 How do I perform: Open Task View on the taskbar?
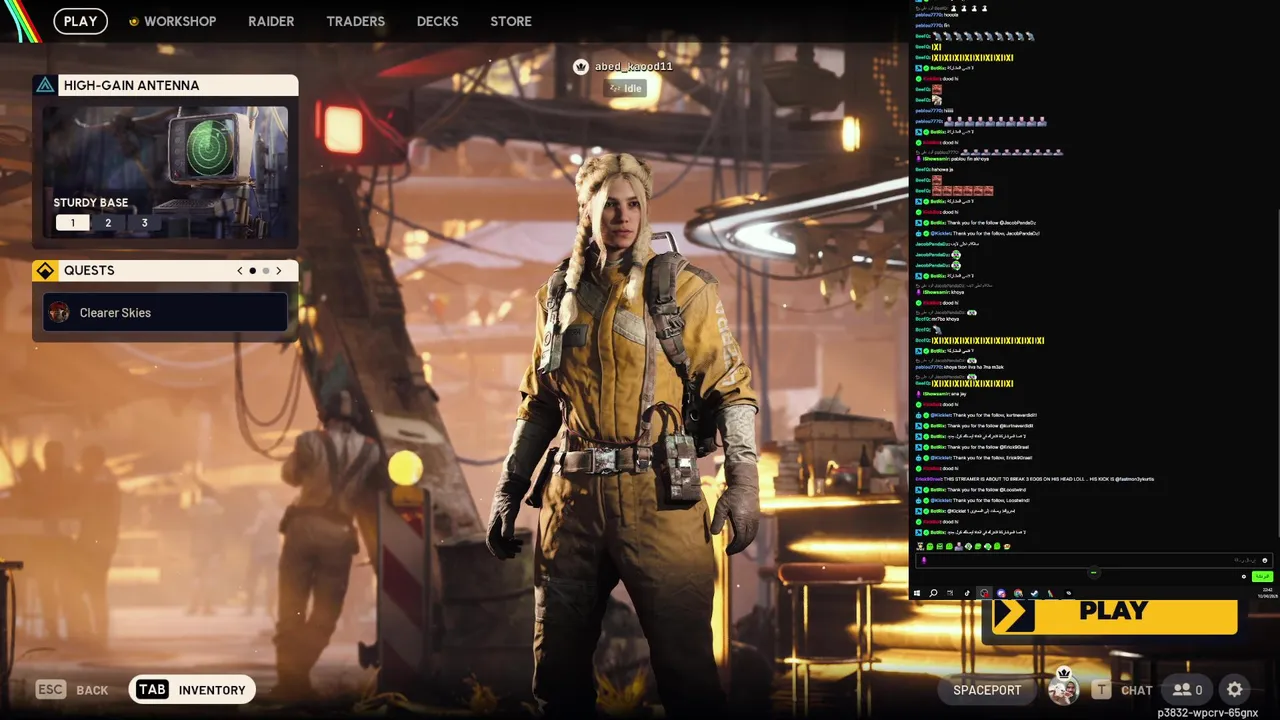[x=950, y=593]
